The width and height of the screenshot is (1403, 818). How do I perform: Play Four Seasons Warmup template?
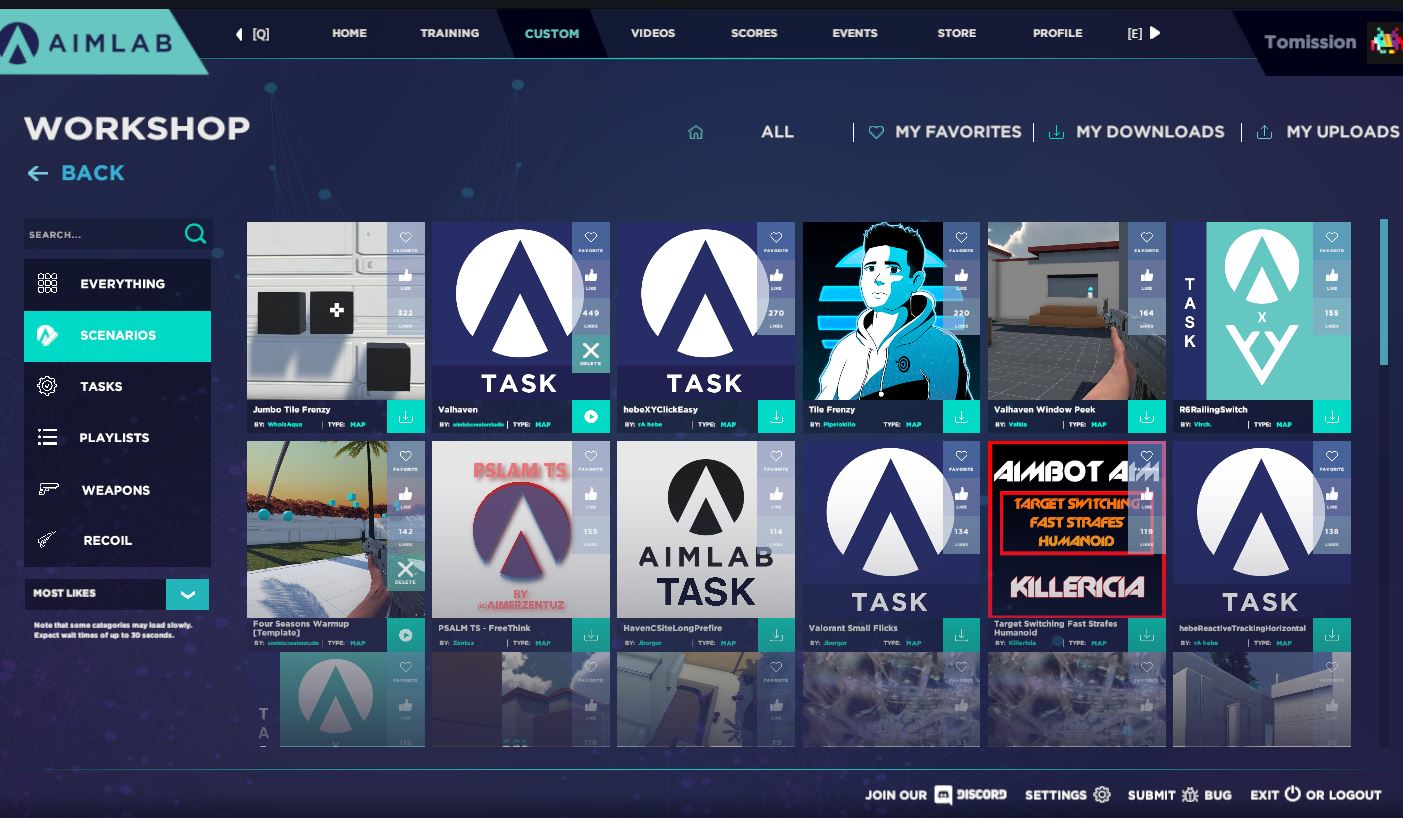[x=406, y=635]
